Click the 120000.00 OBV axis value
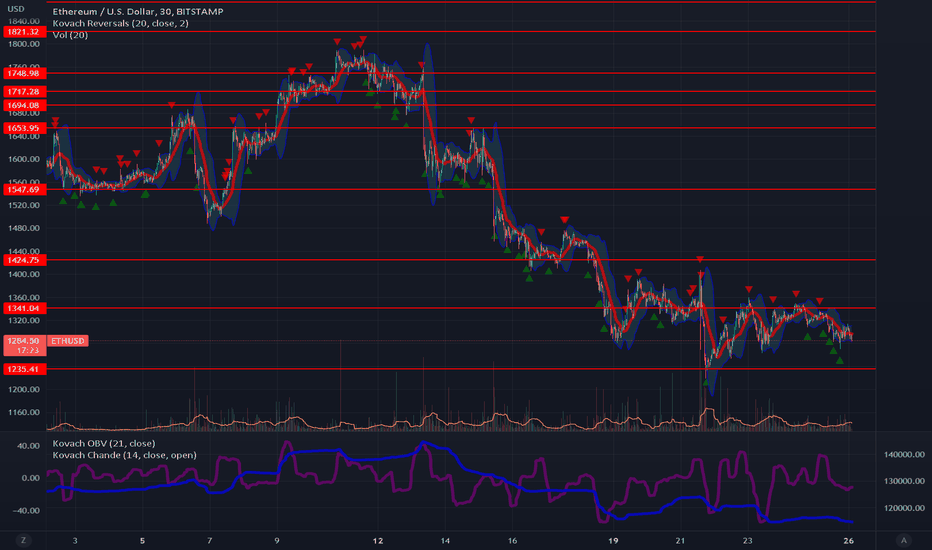The width and height of the screenshot is (932, 550). tap(904, 508)
